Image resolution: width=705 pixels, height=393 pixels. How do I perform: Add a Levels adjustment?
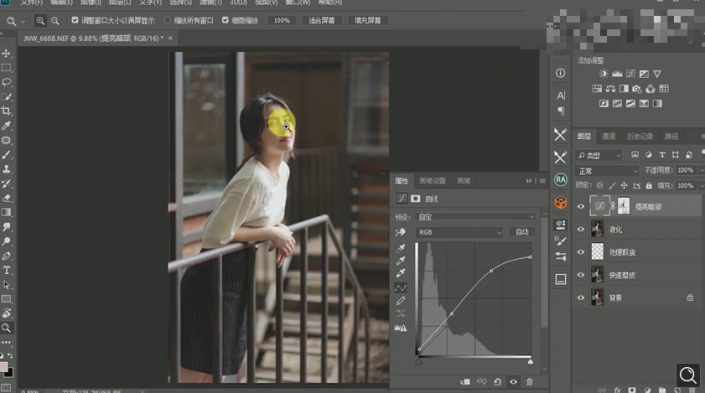(617, 73)
